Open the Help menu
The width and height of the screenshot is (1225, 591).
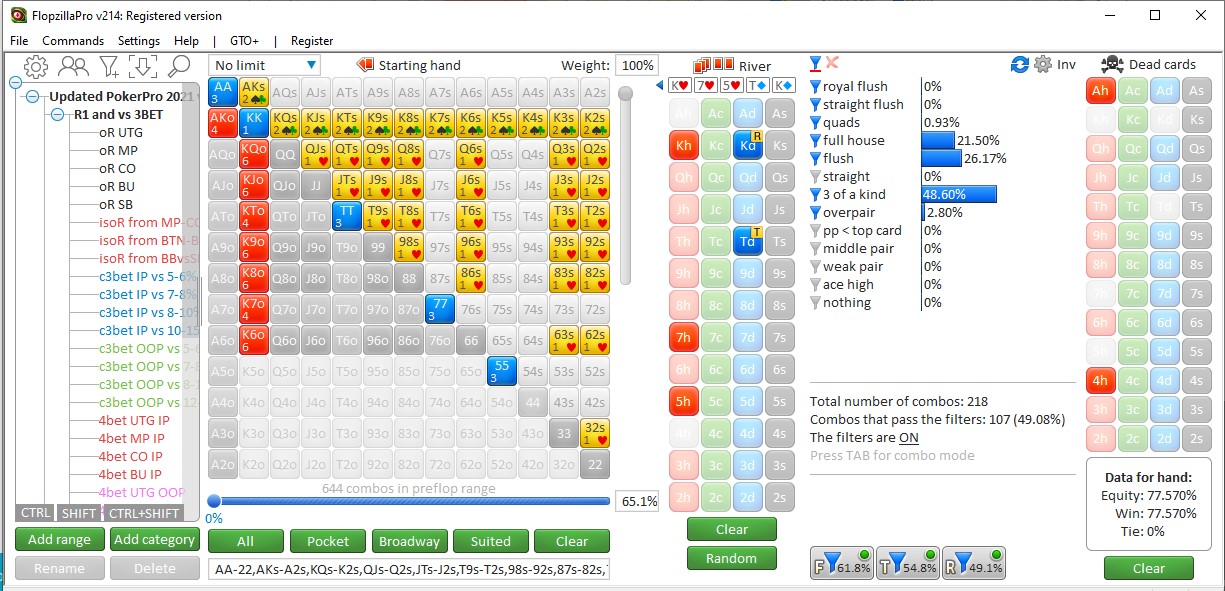186,41
